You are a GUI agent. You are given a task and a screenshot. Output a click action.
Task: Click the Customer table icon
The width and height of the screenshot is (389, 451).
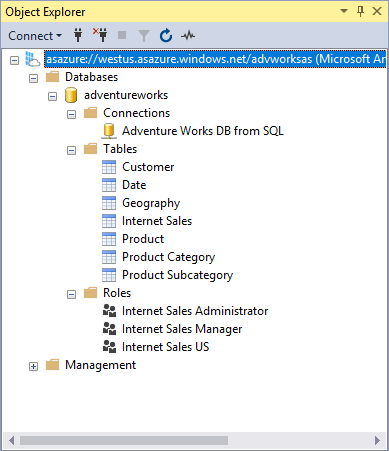pyautogui.click(x=109, y=167)
